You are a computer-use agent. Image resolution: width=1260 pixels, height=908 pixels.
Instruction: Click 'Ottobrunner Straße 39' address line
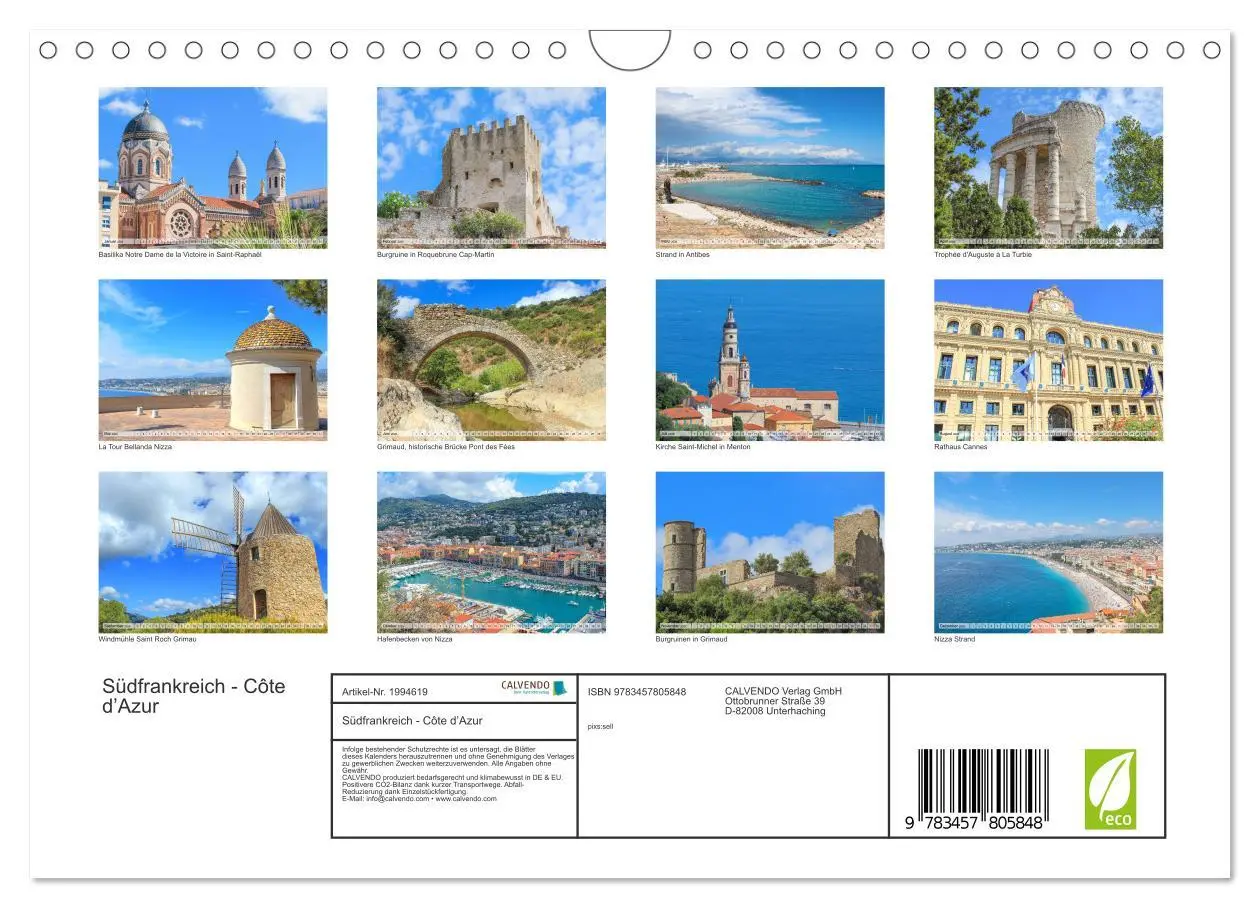(x=775, y=701)
